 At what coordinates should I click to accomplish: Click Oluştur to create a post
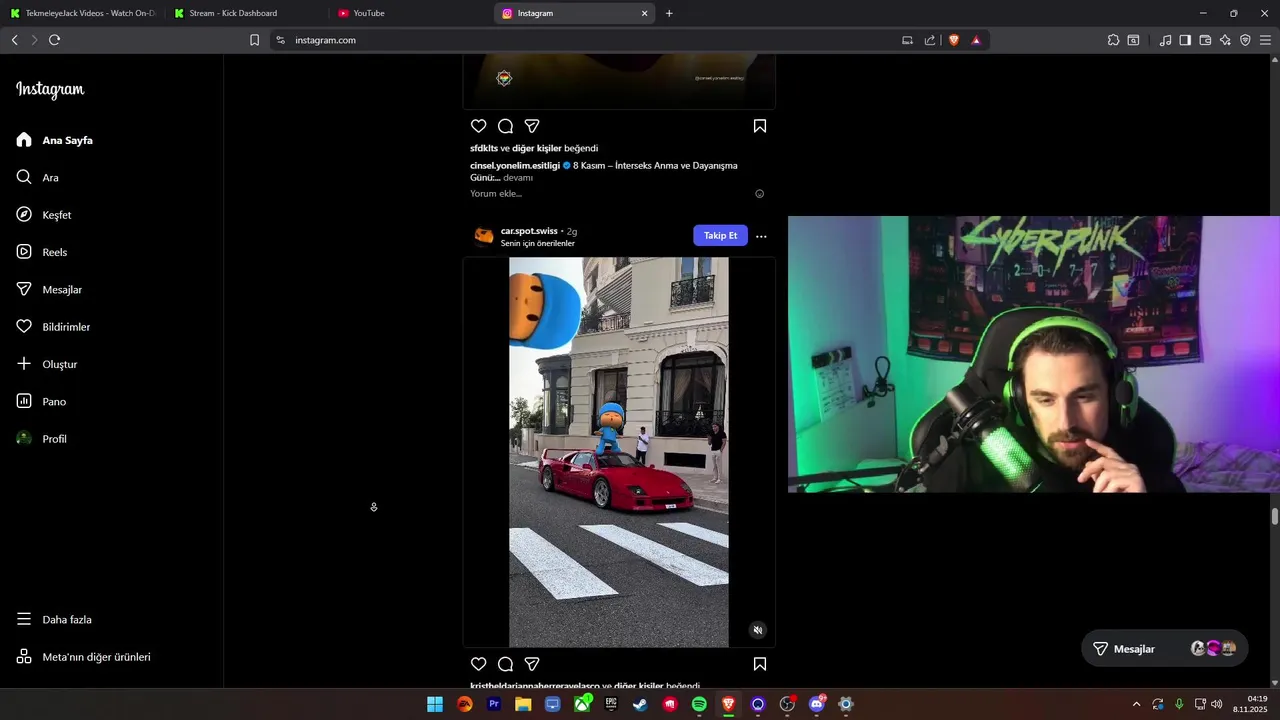tap(47, 364)
